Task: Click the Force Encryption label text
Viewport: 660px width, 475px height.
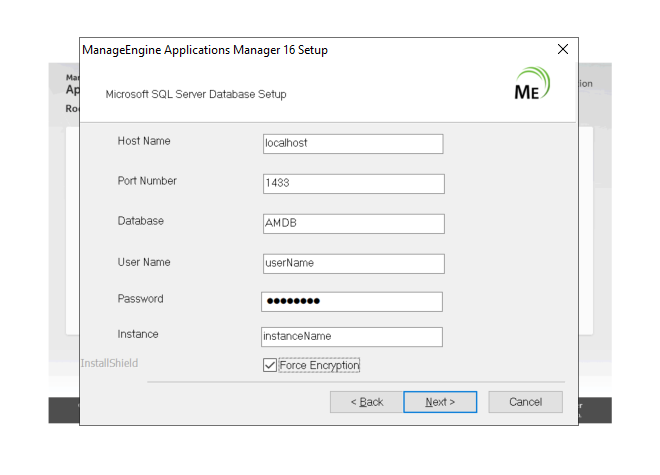Action: click(319, 366)
